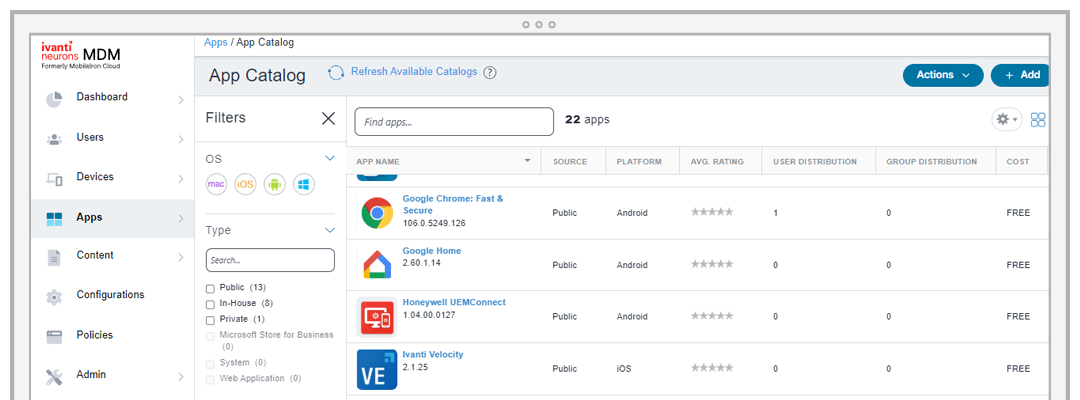
Task: Click the disabled Web Application checkbox
Action: pyautogui.click(x=210, y=379)
